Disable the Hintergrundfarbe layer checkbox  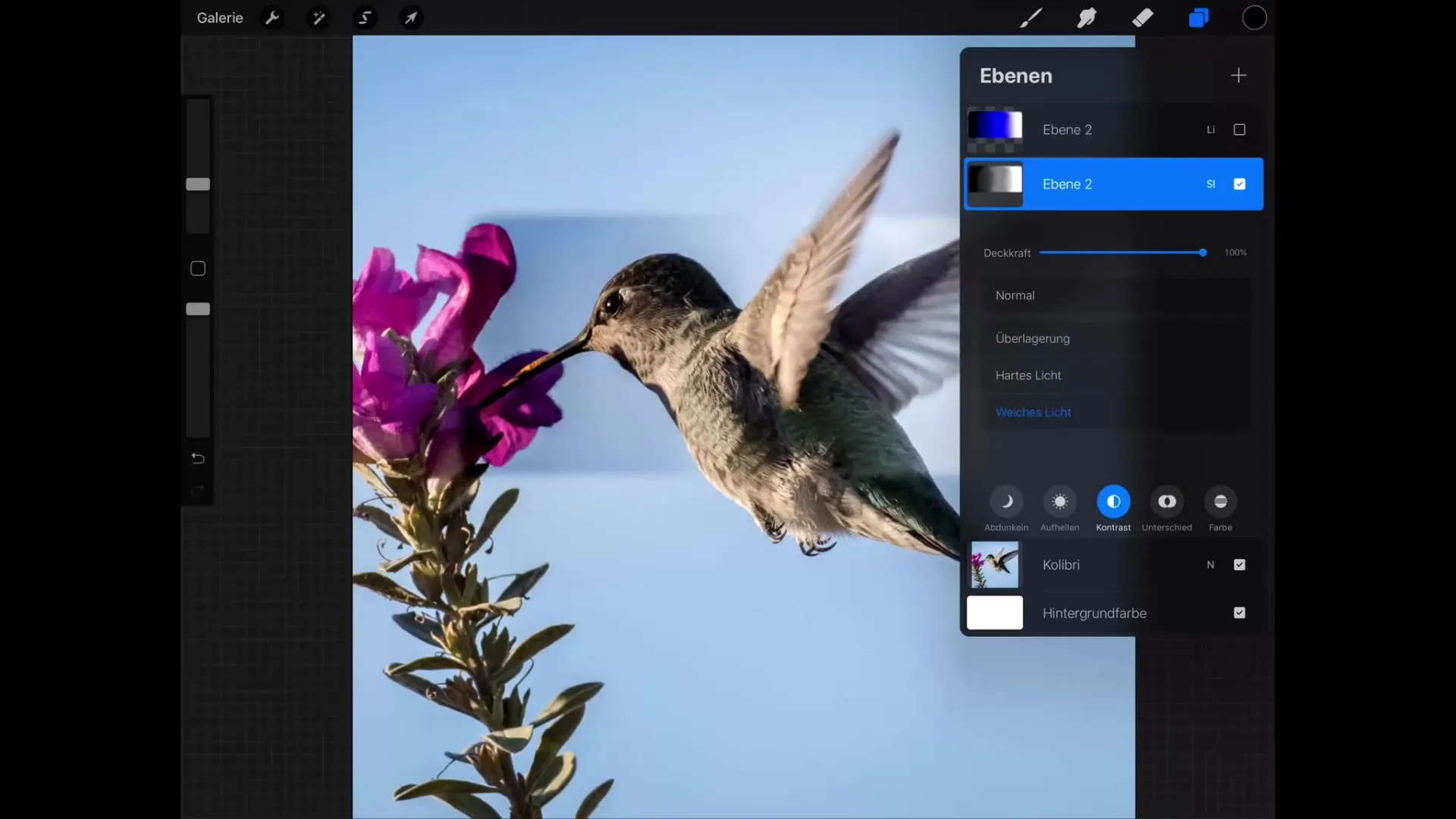pyautogui.click(x=1239, y=613)
